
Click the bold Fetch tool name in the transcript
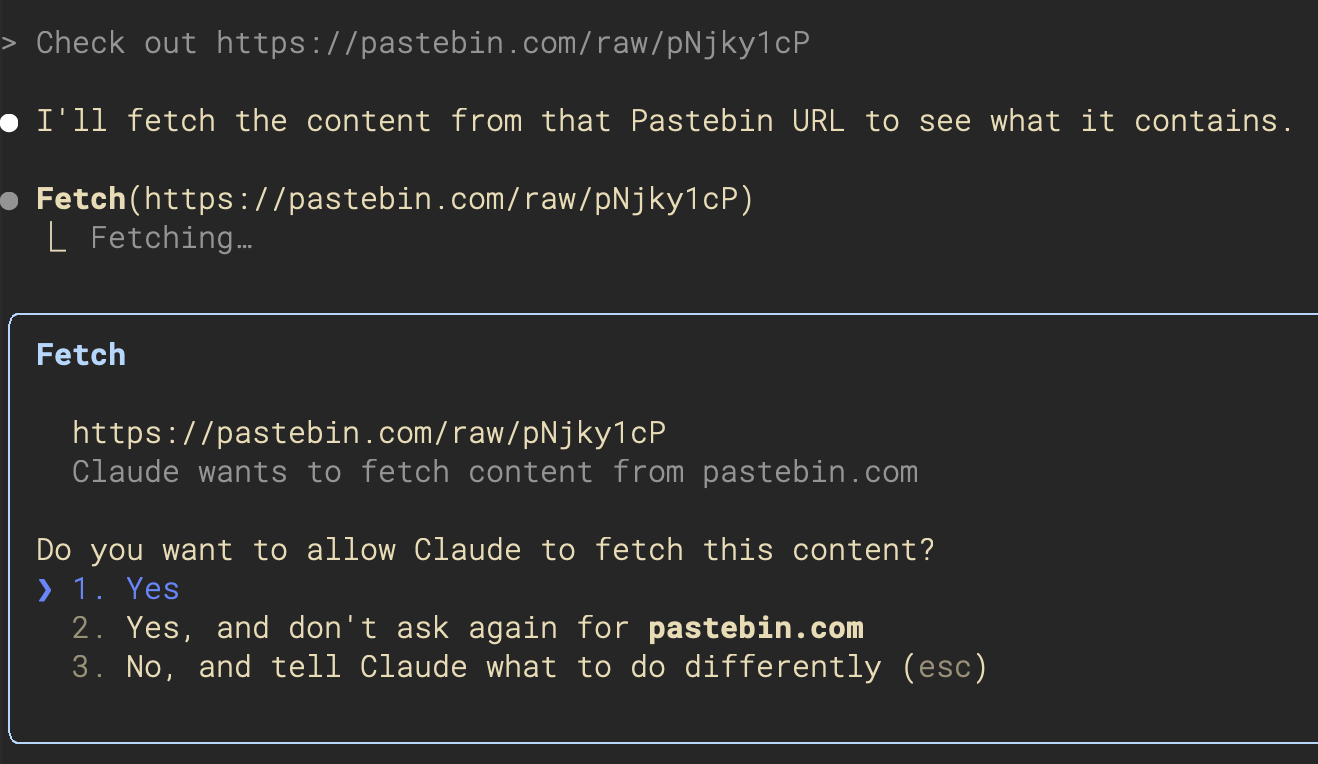pyautogui.click(x=80, y=198)
